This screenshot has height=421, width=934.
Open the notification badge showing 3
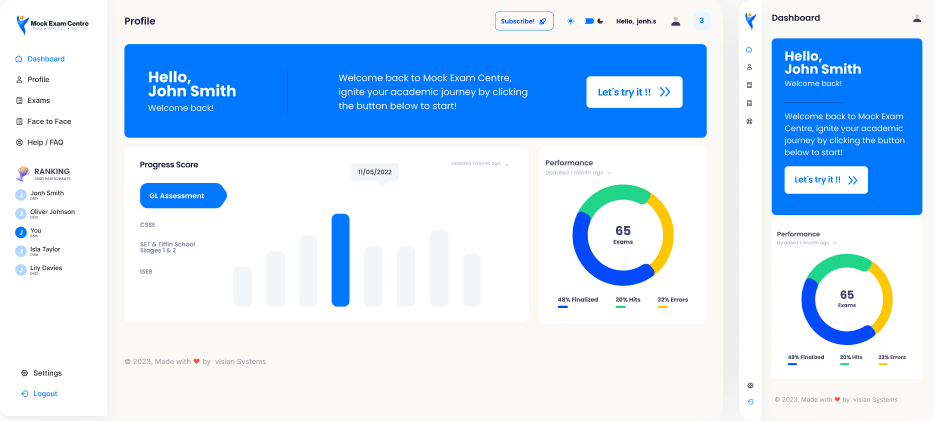(x=701, y=21)
